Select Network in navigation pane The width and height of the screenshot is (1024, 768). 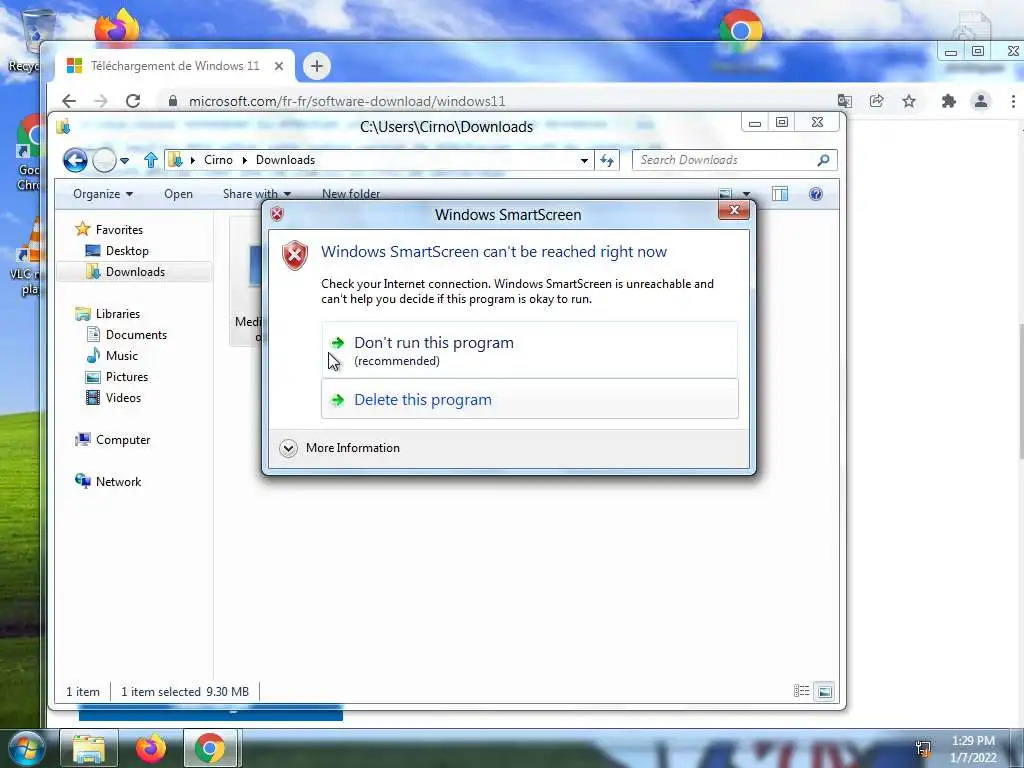[118, 481]
